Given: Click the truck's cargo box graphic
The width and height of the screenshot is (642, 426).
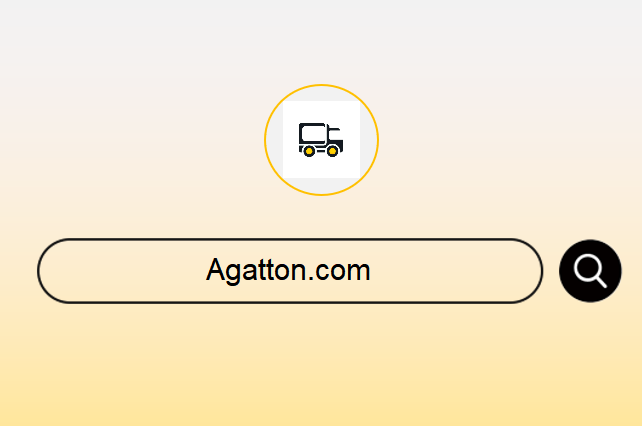Looking at the screenshot, I should 313,134.
